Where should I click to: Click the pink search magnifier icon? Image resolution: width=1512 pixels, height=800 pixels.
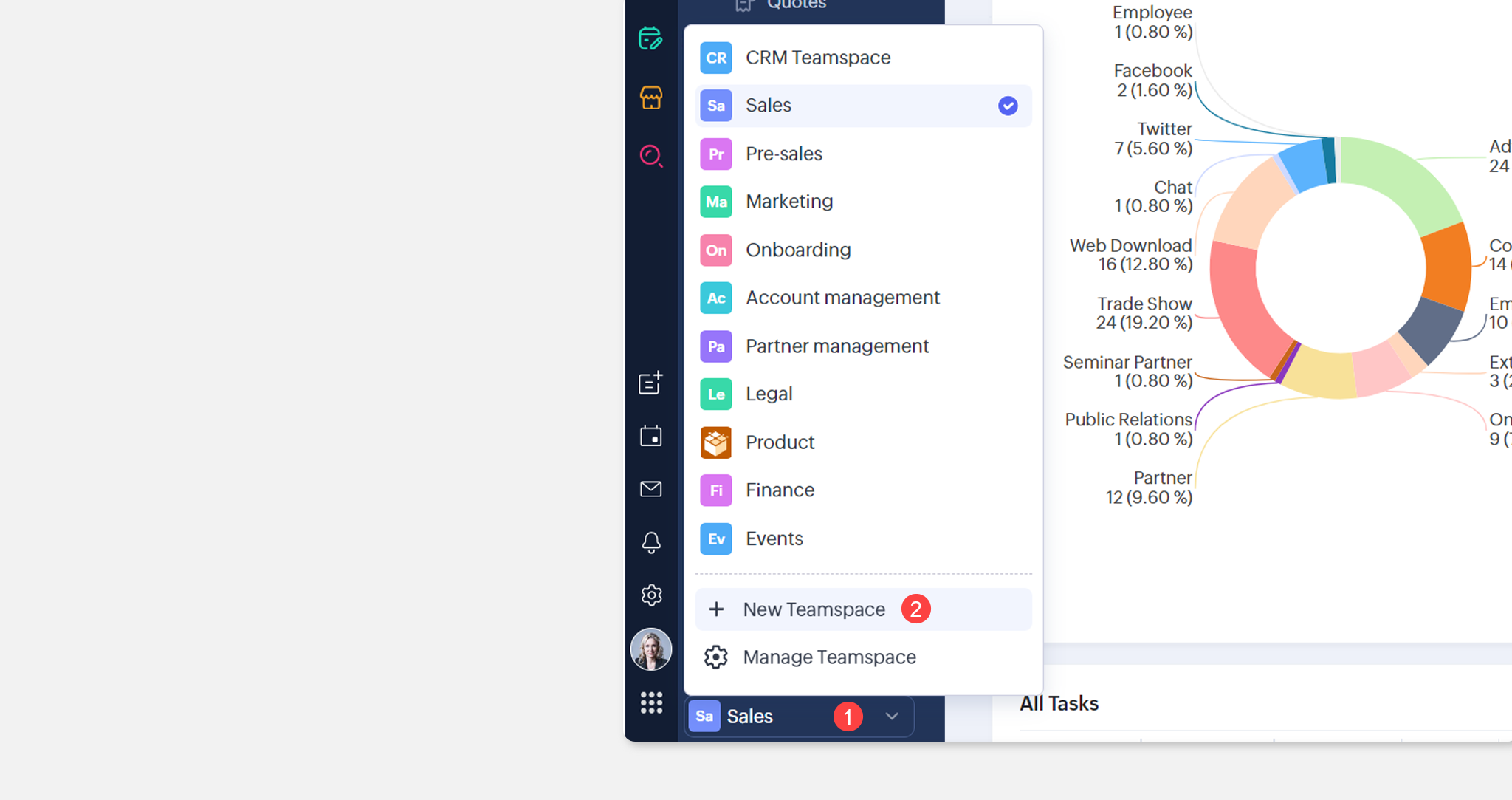650,156
